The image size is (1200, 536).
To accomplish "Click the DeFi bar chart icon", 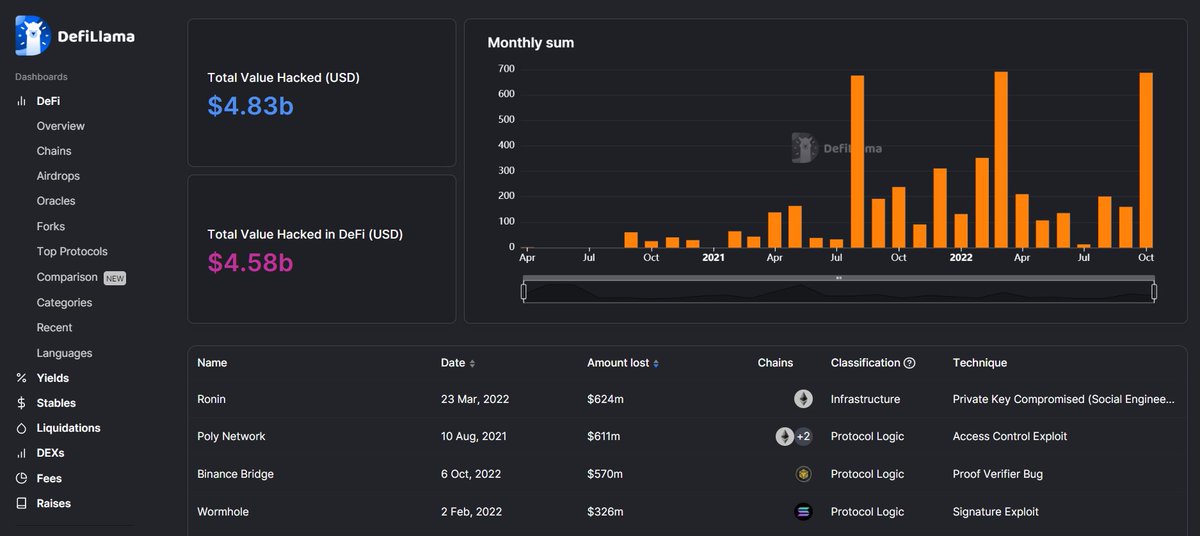I will tap(21, 101).
